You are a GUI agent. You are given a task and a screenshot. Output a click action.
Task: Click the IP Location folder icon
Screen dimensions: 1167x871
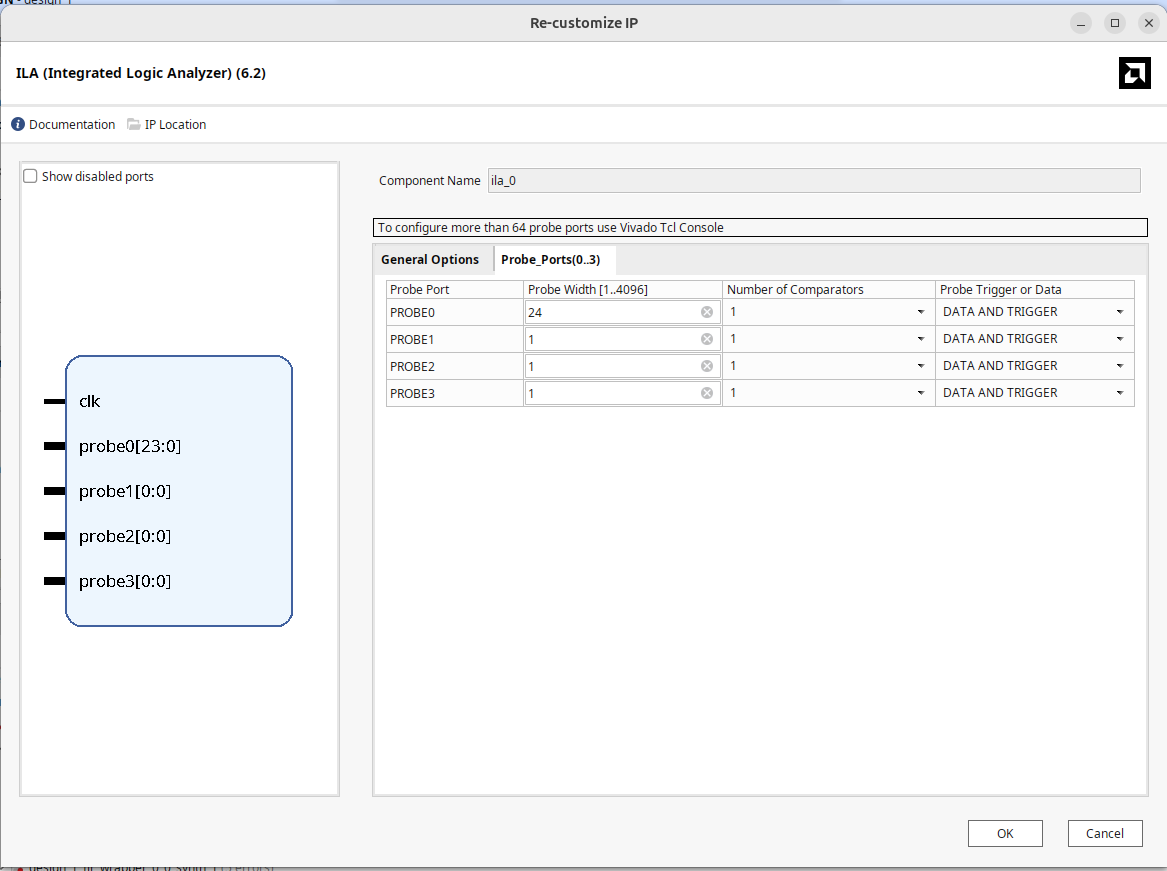pyautogui.click(x=134, y=125)
